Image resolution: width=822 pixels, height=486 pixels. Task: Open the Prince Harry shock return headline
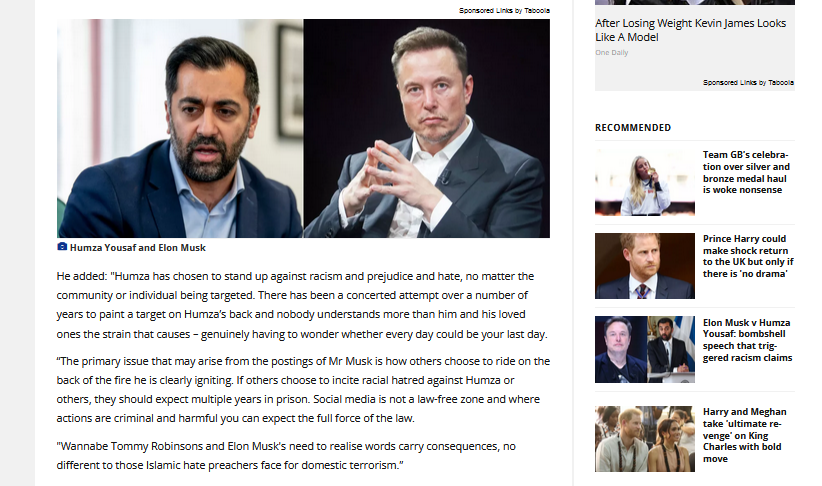coord(748,256)
